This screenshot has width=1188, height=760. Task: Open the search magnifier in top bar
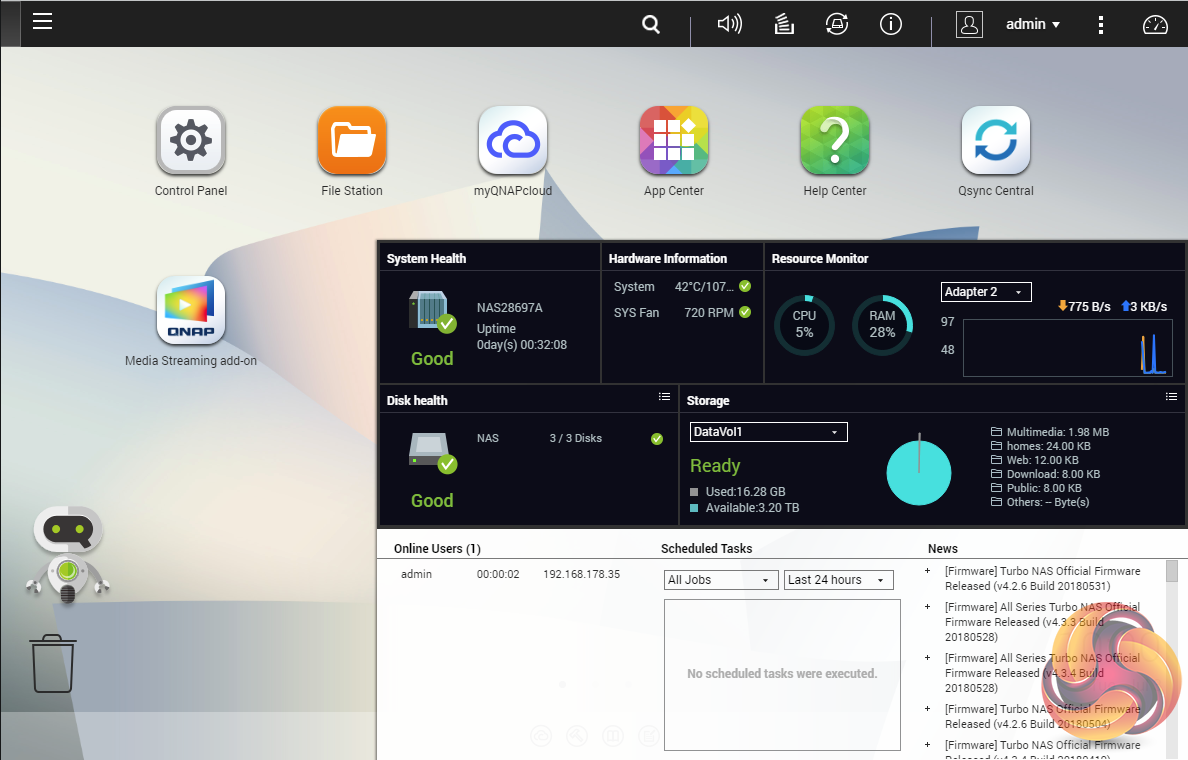pyautogui.click(x=651, y=24)
